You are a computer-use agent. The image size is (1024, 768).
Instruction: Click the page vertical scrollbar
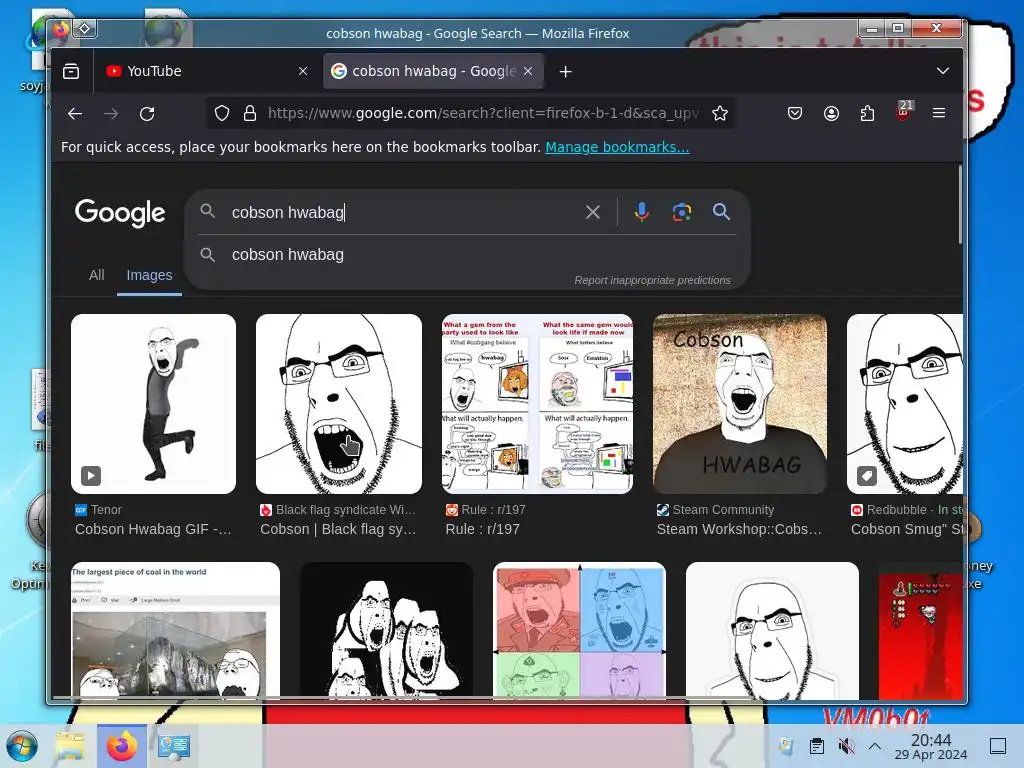point(959,205)
